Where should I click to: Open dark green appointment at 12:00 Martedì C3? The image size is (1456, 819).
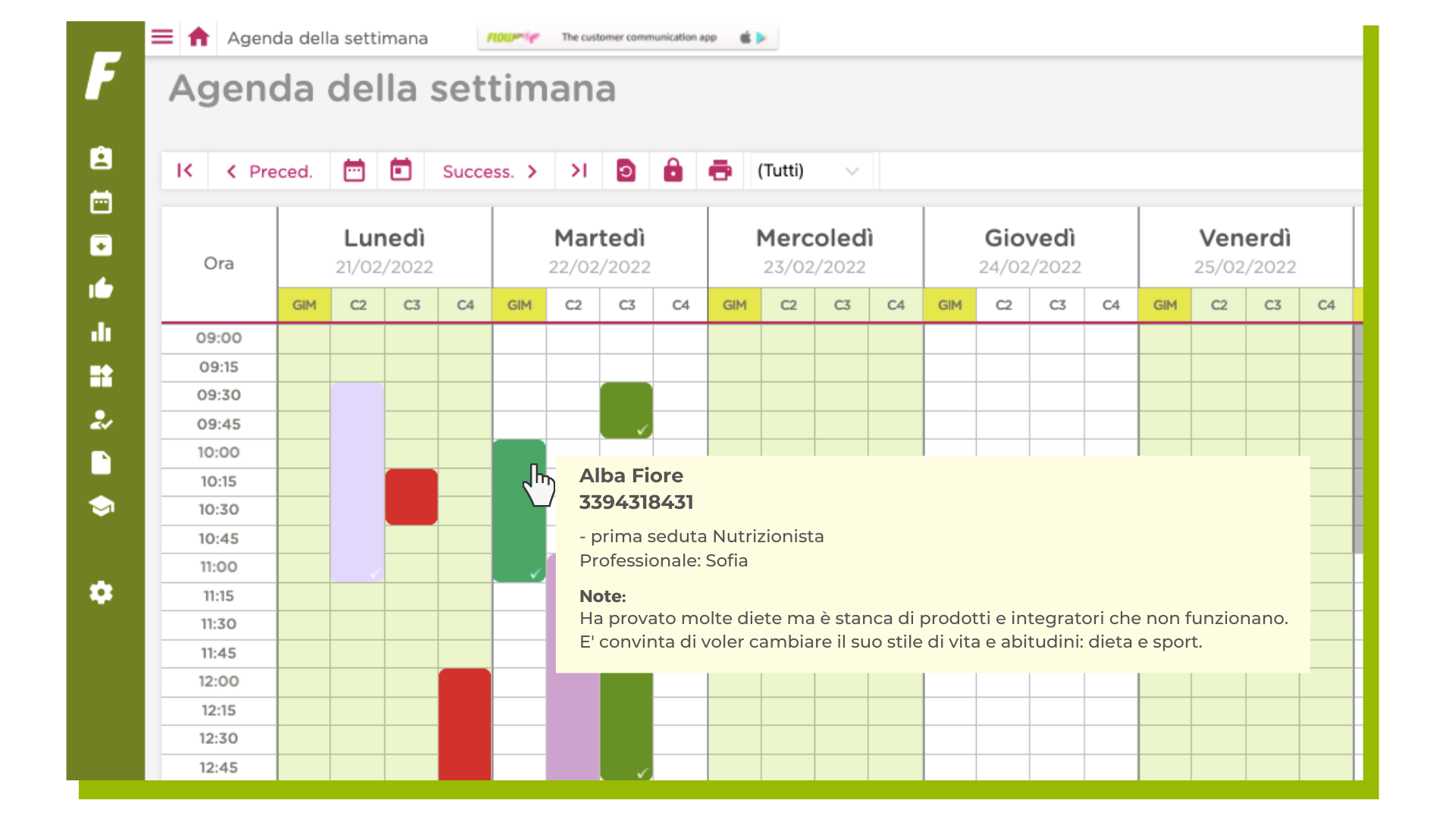pyautogui.click(x=626, y=726)
